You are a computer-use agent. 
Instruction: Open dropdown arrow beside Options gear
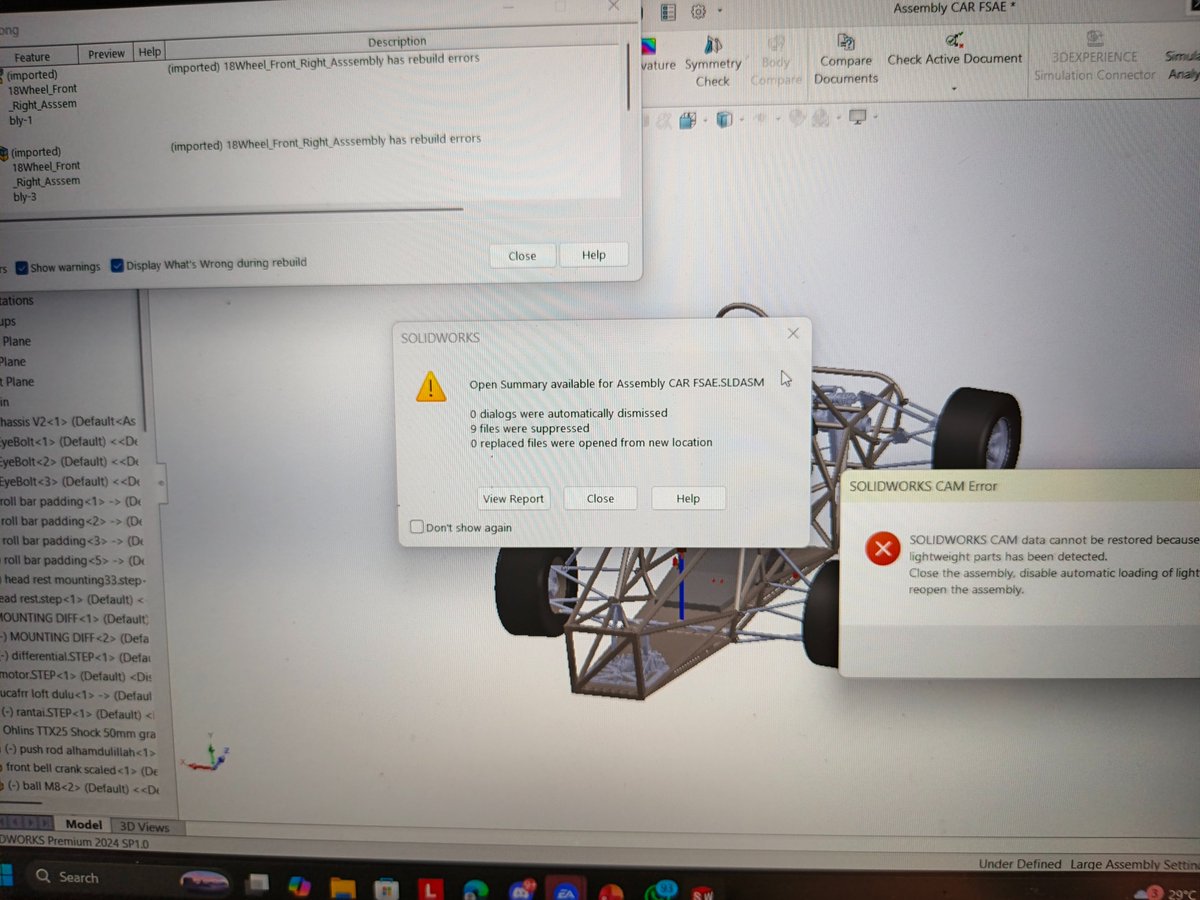pyautogui.click(x=719, y=12)
